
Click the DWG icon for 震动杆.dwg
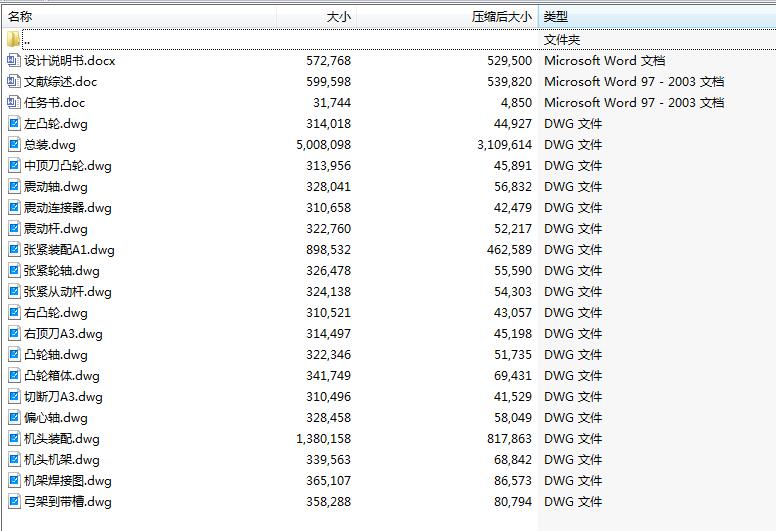click(14, 229)
